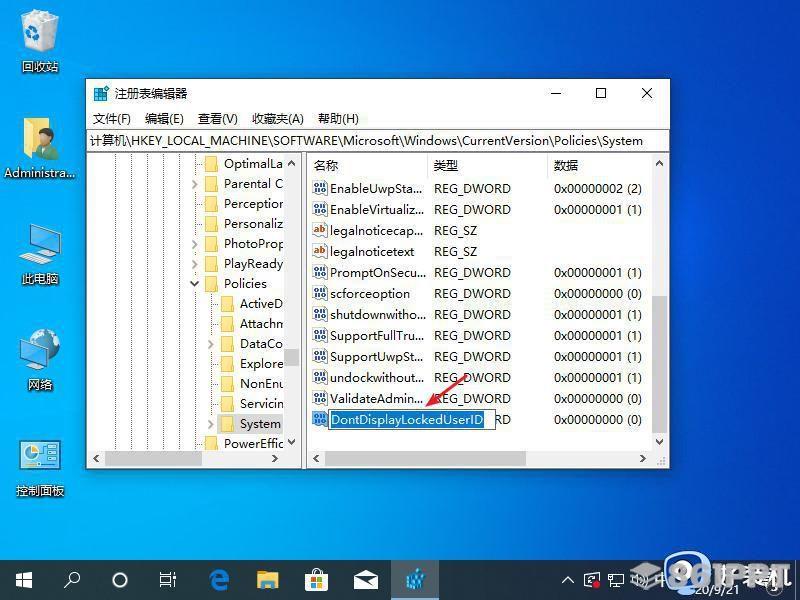Screen dimensions: 800x600
Task: Select the shutdownwitho... value icon
Action: click(320, 314)
